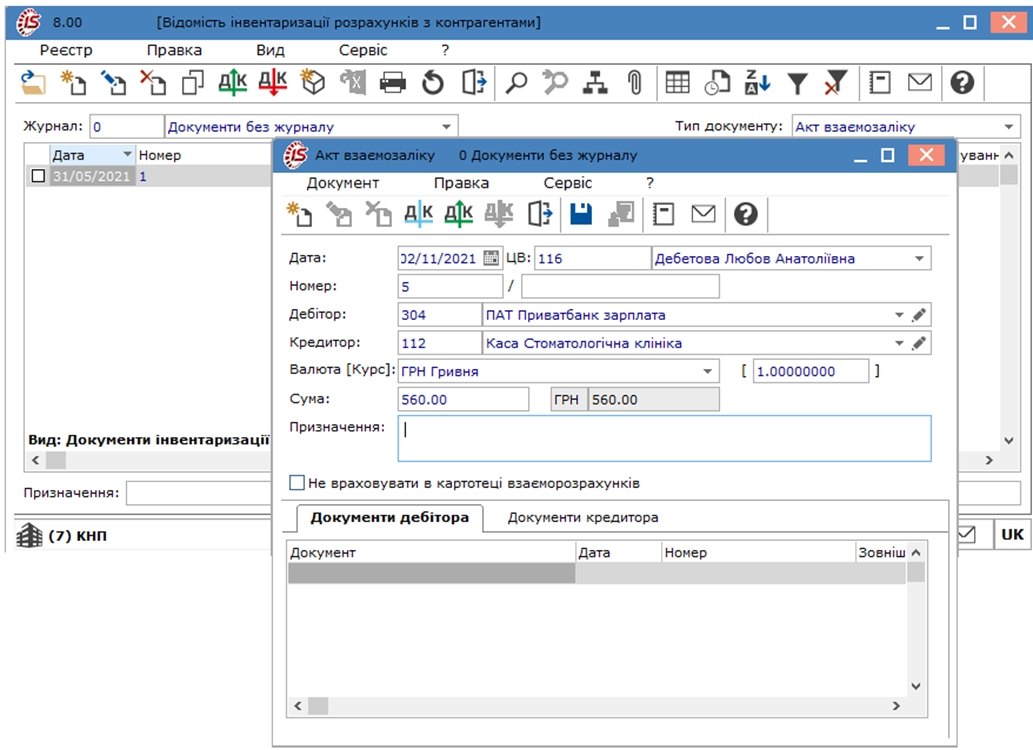Open search with the magnifying glass icon
1033x750 pixels.
click(516, 83)
